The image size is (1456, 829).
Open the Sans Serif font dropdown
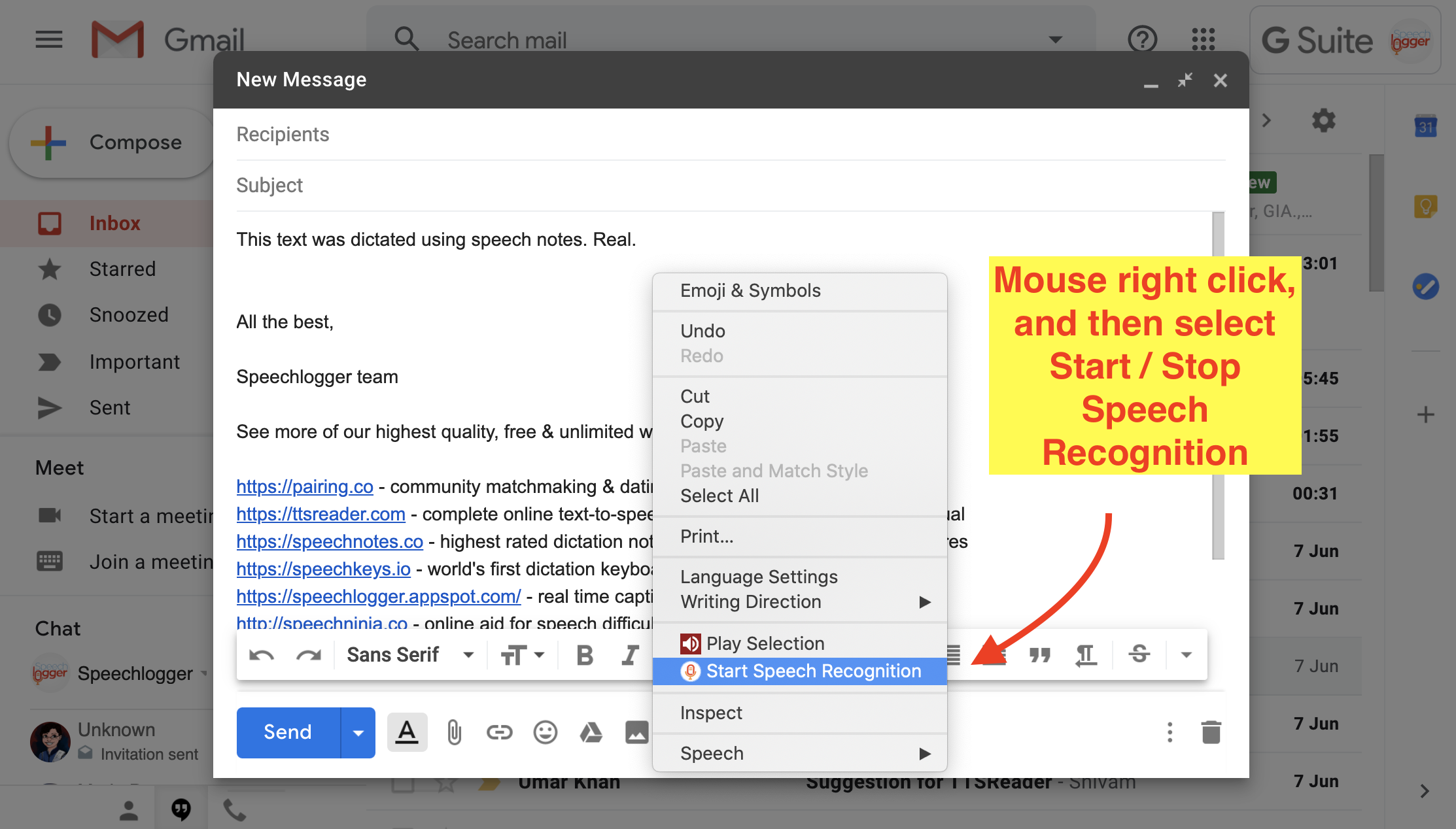(x=410, y=654)
